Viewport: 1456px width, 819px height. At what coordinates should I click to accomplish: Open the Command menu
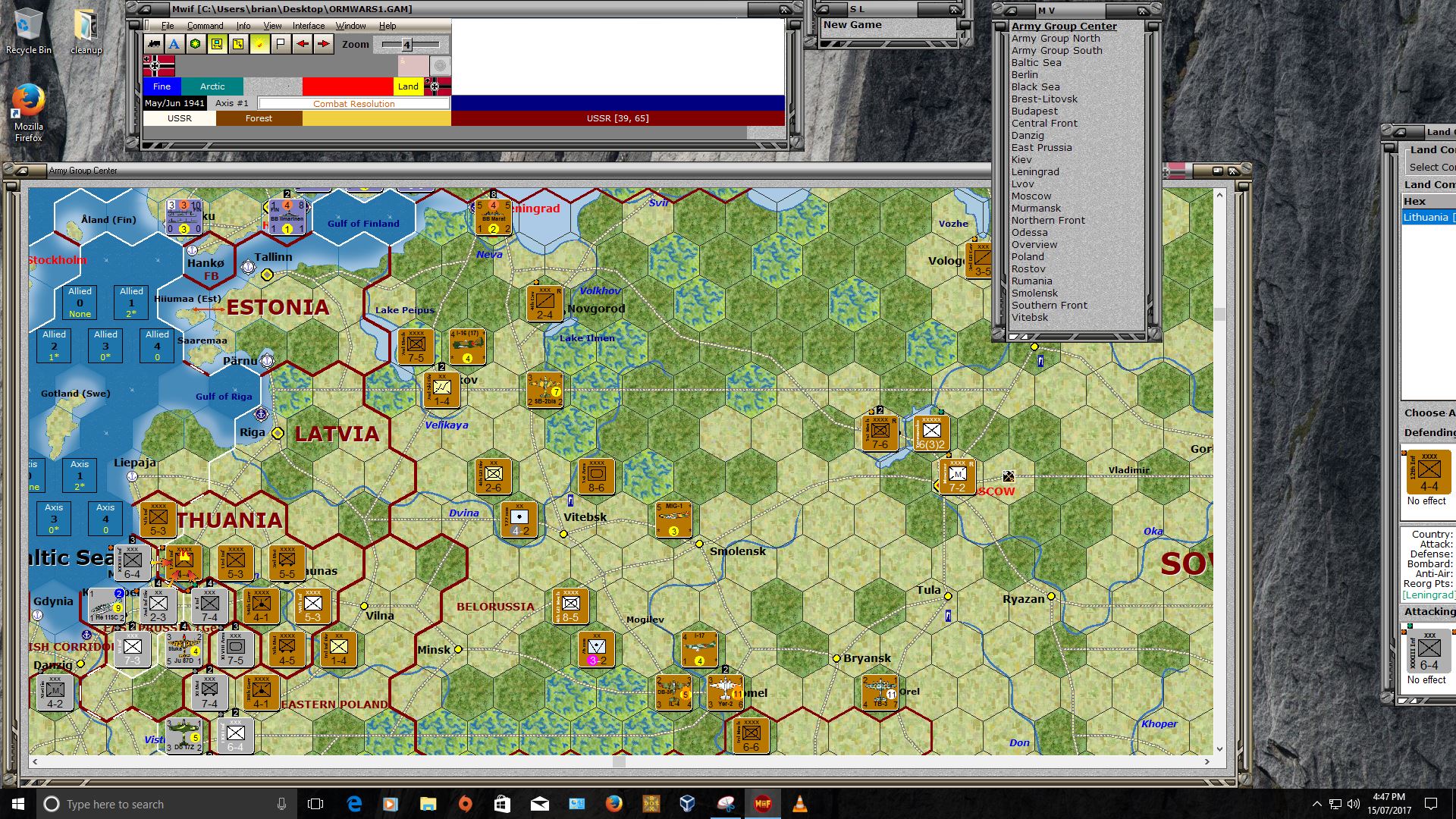click(x=205, y=26)
